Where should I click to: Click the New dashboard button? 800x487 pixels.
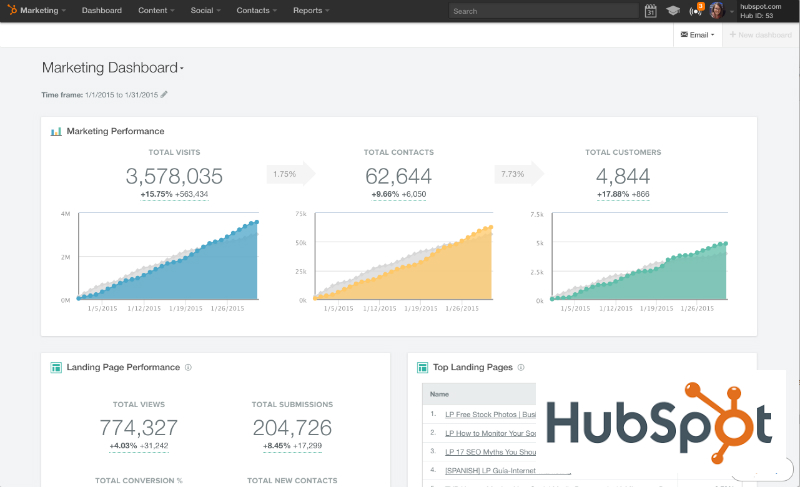(x=762, y=35)
